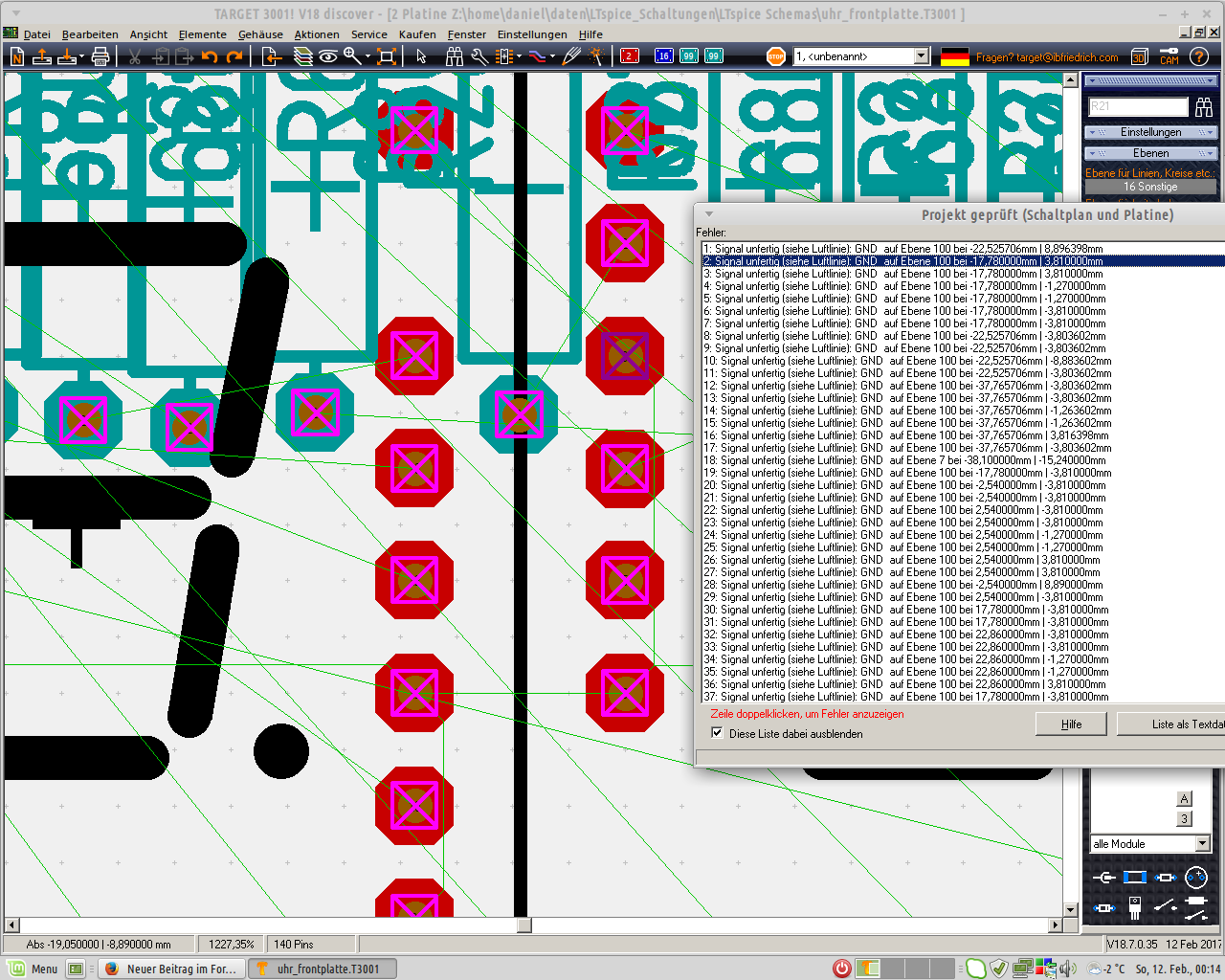Click the binoculars icon beside the R21 field

(x=1204, y=107)
